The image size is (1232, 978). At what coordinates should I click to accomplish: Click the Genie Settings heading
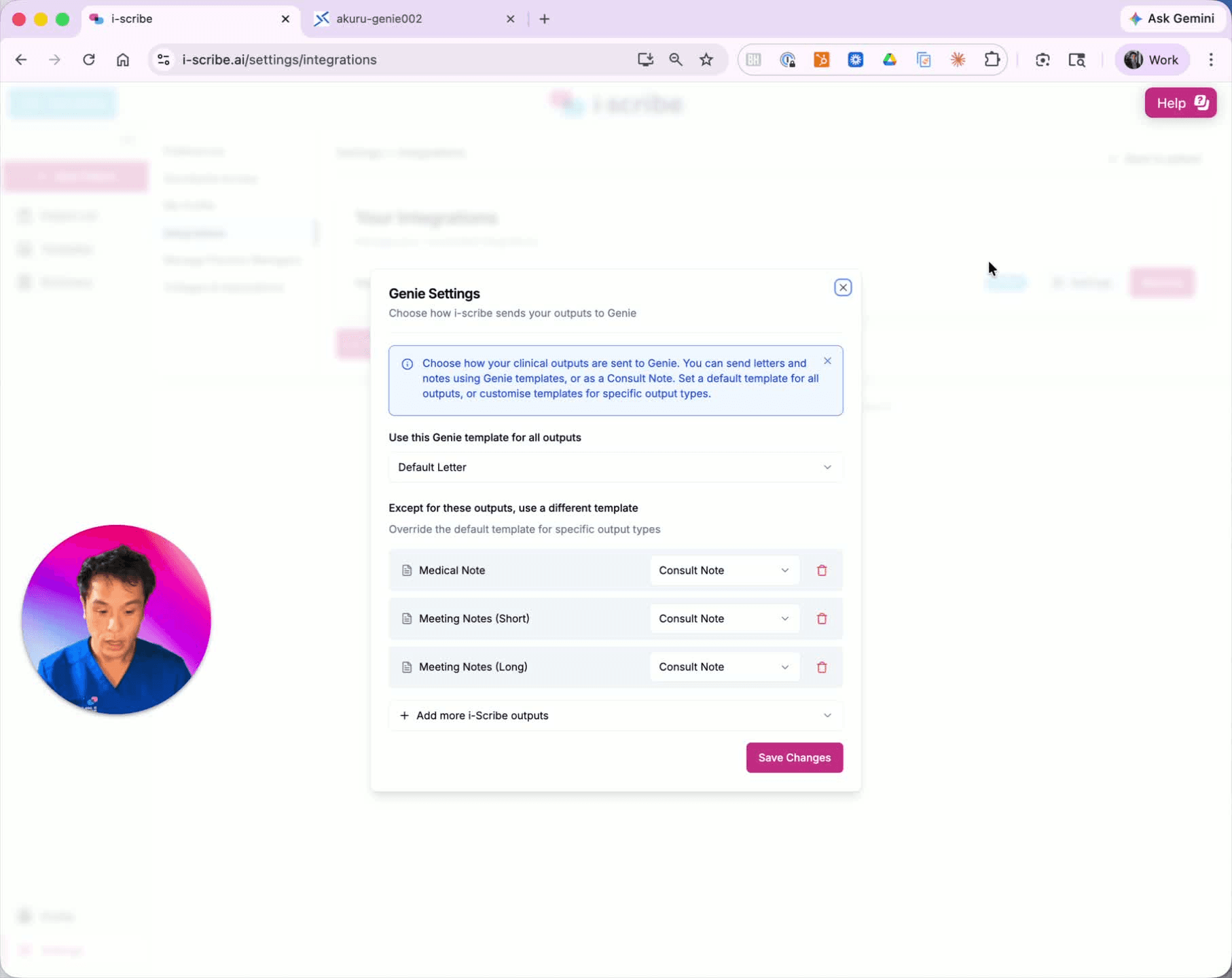(x=434, y=293)
